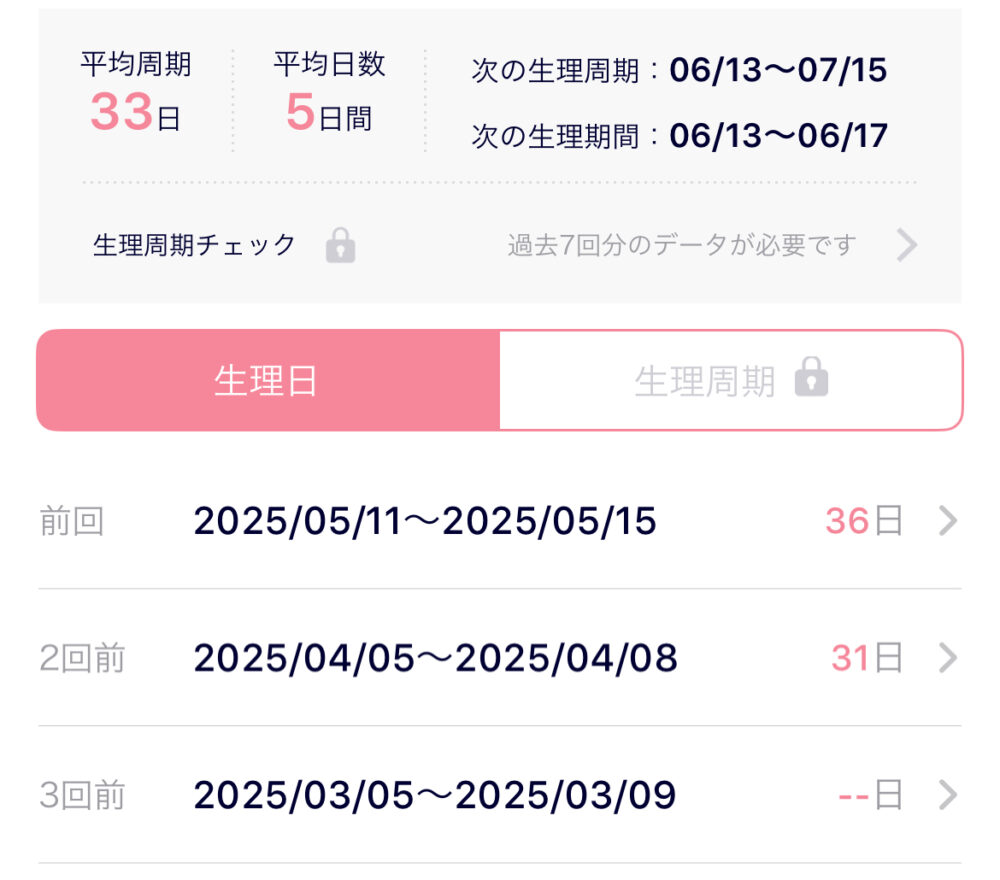
Task: Tap next cycle dates 06/13～07/15
Action: (778, 70)
